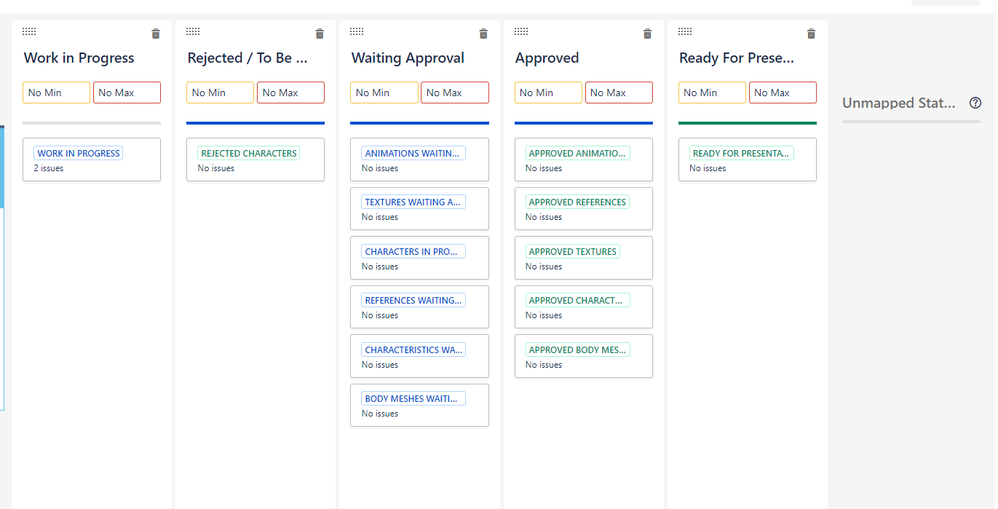
Task: Click the No Max field under Waiting Approval
Action: click(455, 93)
